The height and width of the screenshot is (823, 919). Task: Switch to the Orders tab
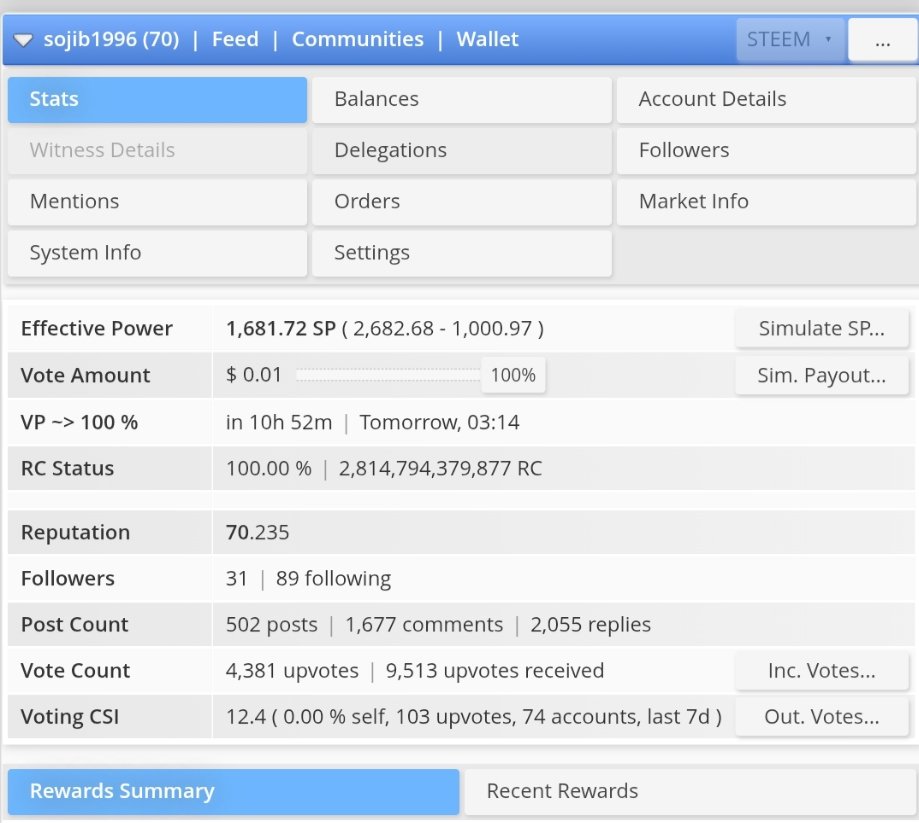point(462,202)
